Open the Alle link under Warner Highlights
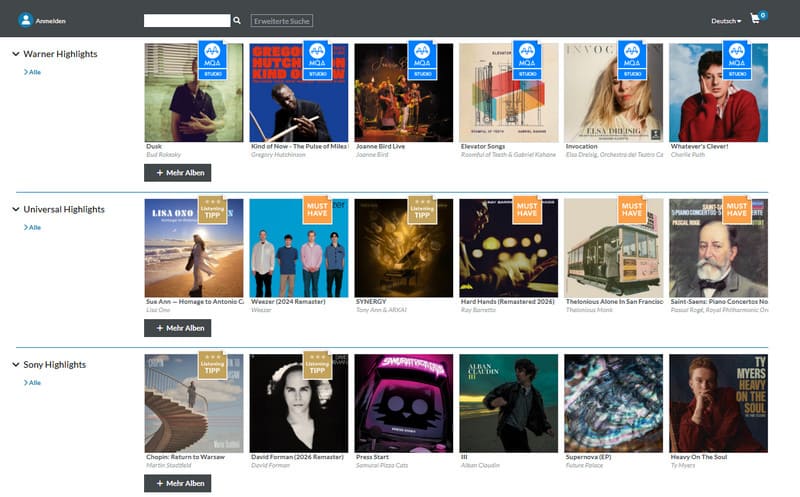Viewport: 800px width, 497px height. [x=32, y=72]
